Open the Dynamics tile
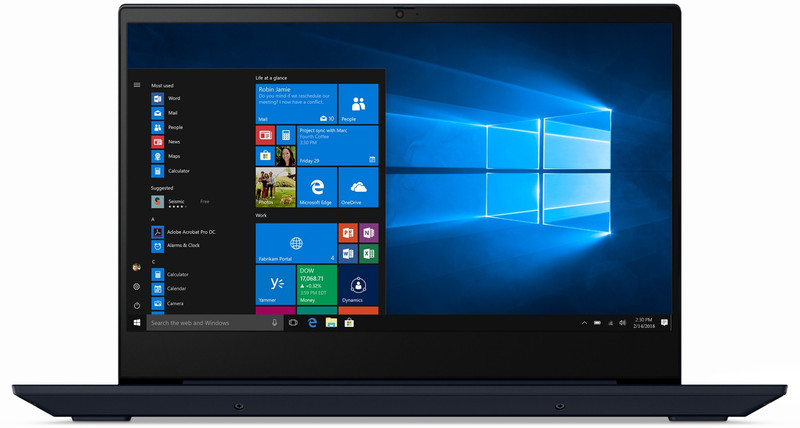Screen dimensions: 800x428 358,285
